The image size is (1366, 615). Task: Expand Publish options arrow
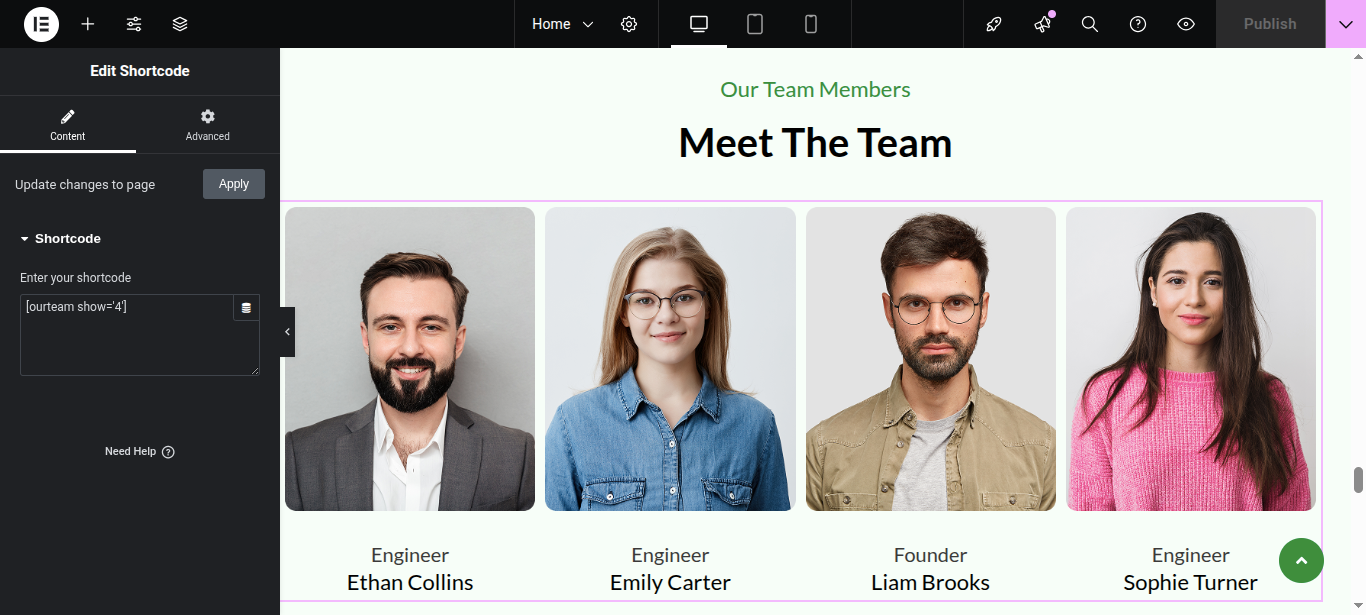pos(1345,24)
